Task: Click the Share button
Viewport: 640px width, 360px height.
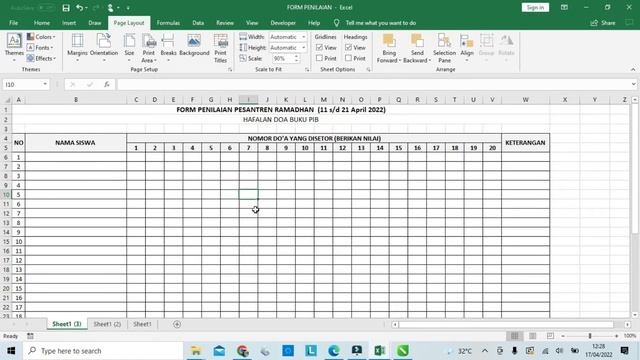Action: pos(603,23)
